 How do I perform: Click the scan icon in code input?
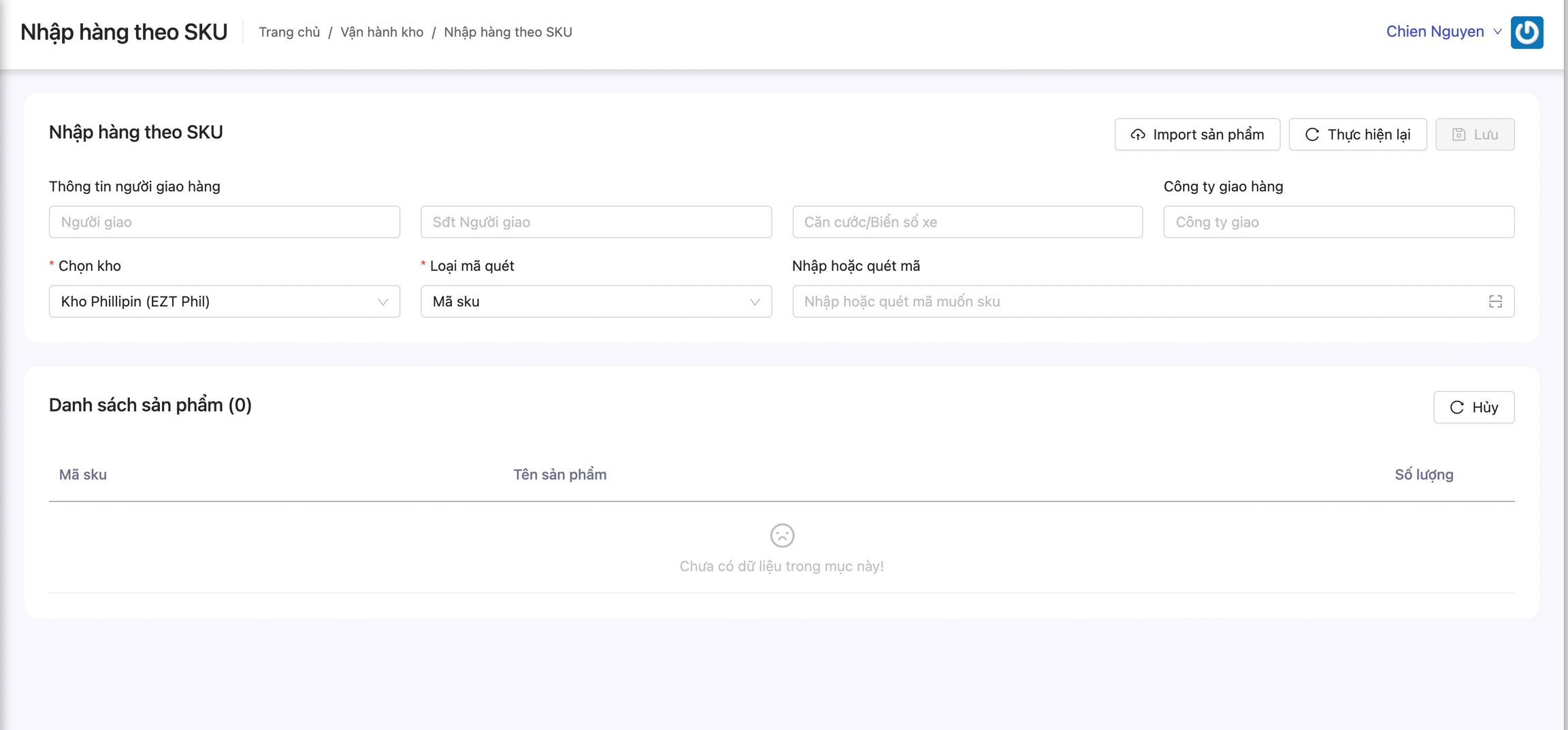tap(1495, 301)
